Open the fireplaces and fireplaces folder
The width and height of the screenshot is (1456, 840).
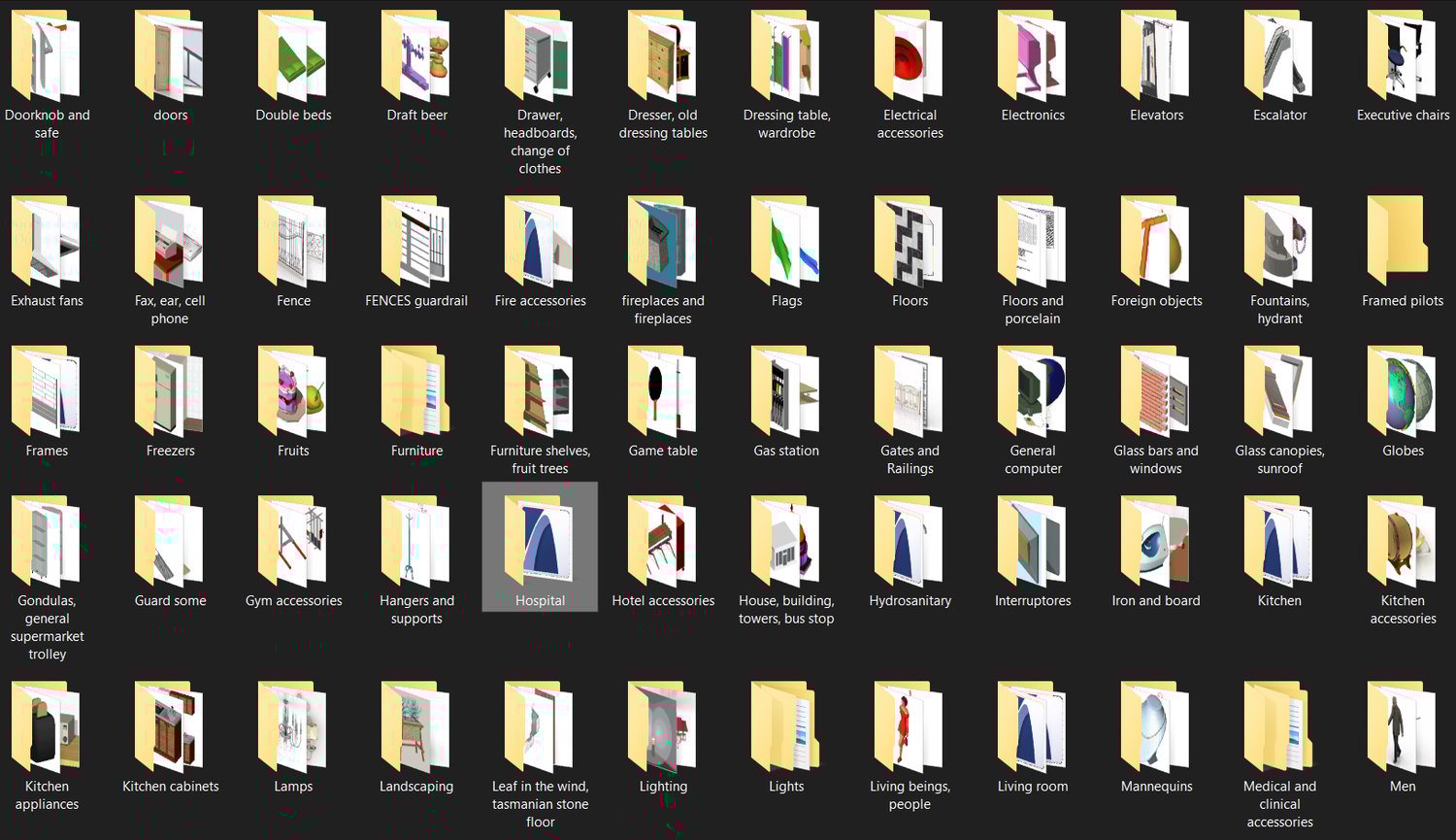click(663, 241)
